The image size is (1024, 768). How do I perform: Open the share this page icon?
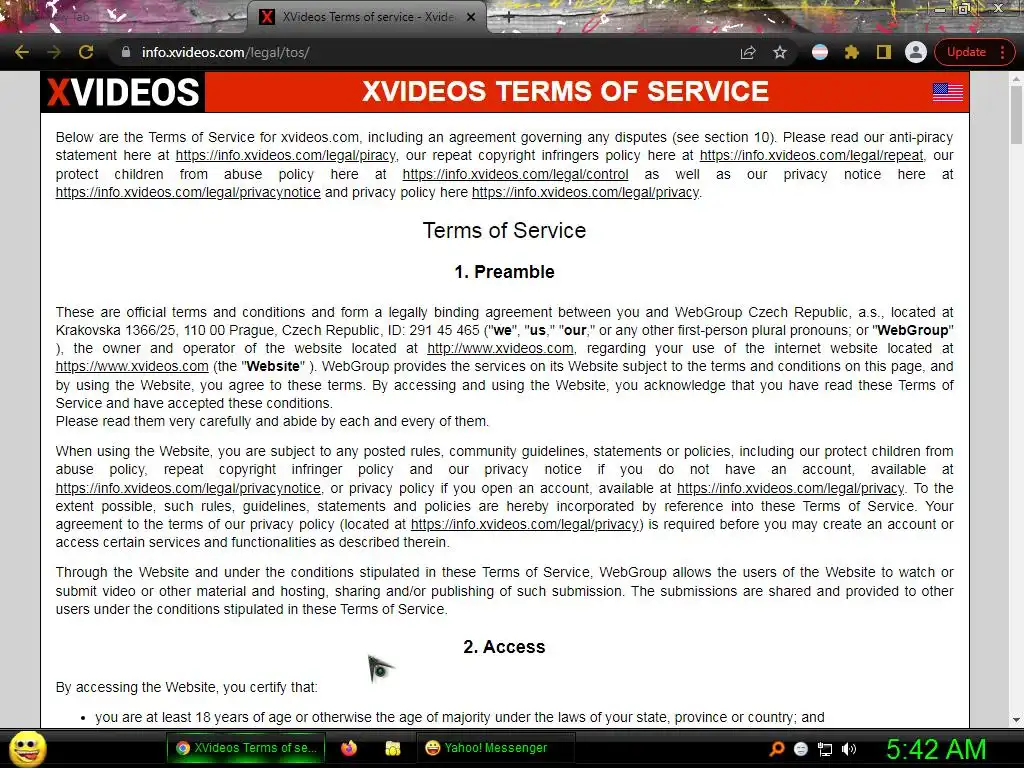coord(748,52)
